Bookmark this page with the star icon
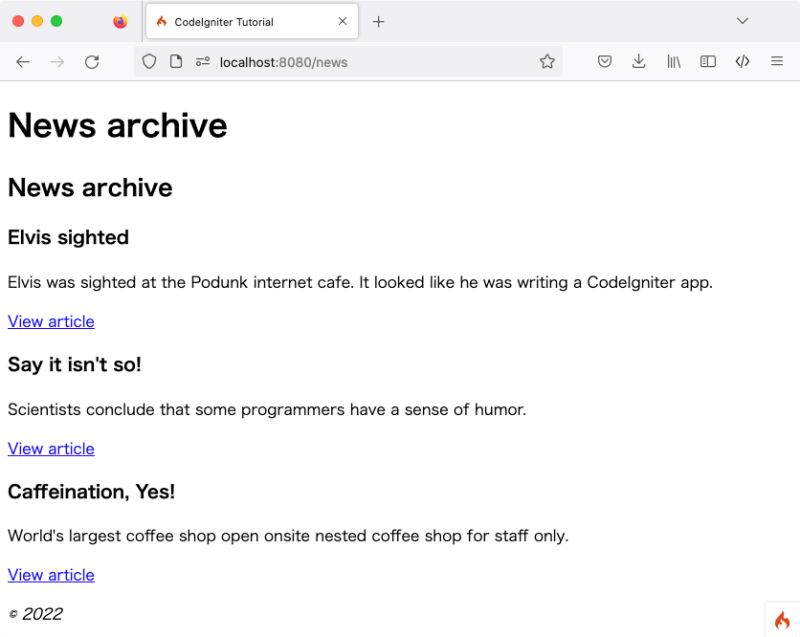 [x=547, y=61]
